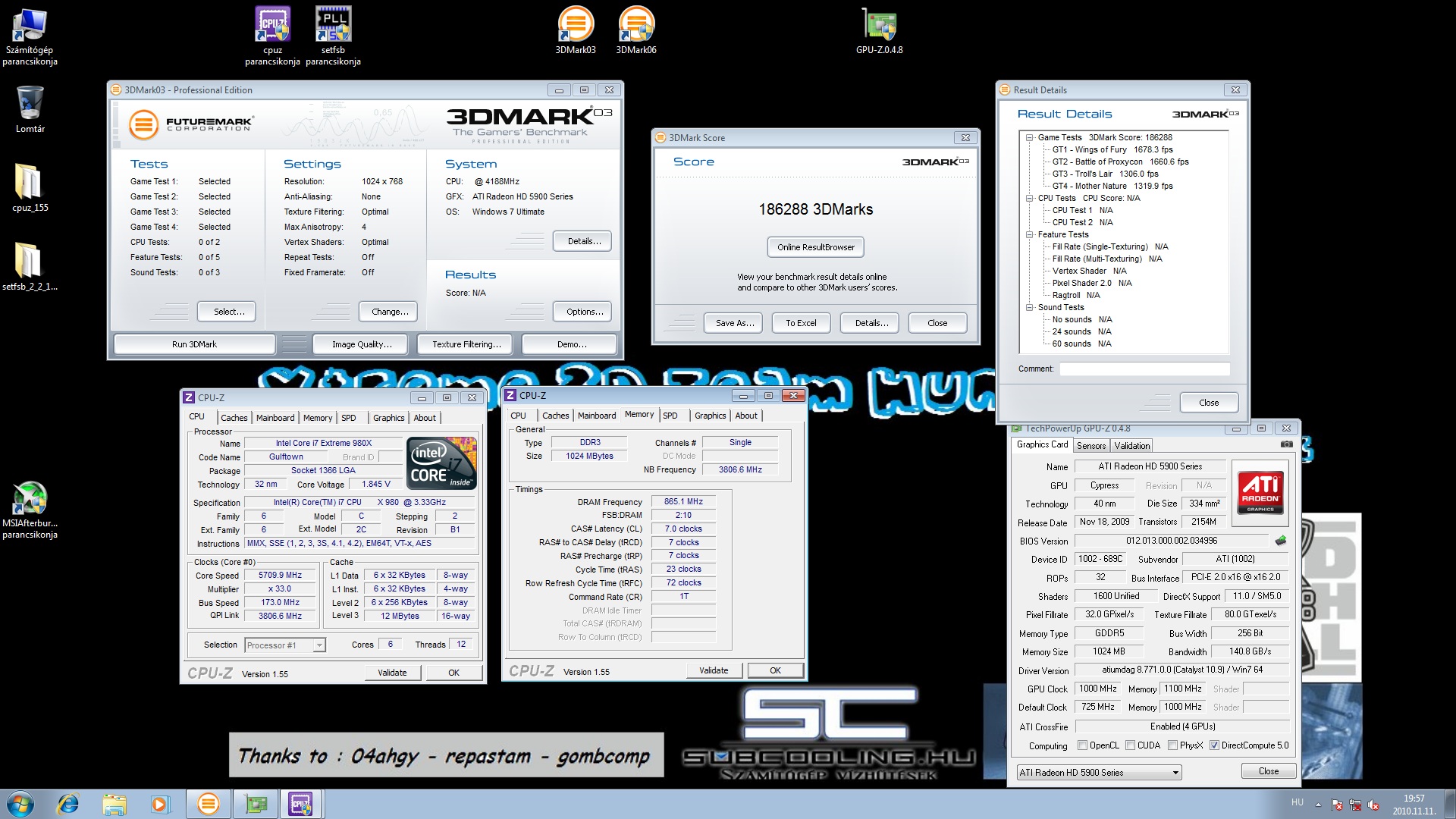Click the Run 3DMark button

tap(194, 344)
